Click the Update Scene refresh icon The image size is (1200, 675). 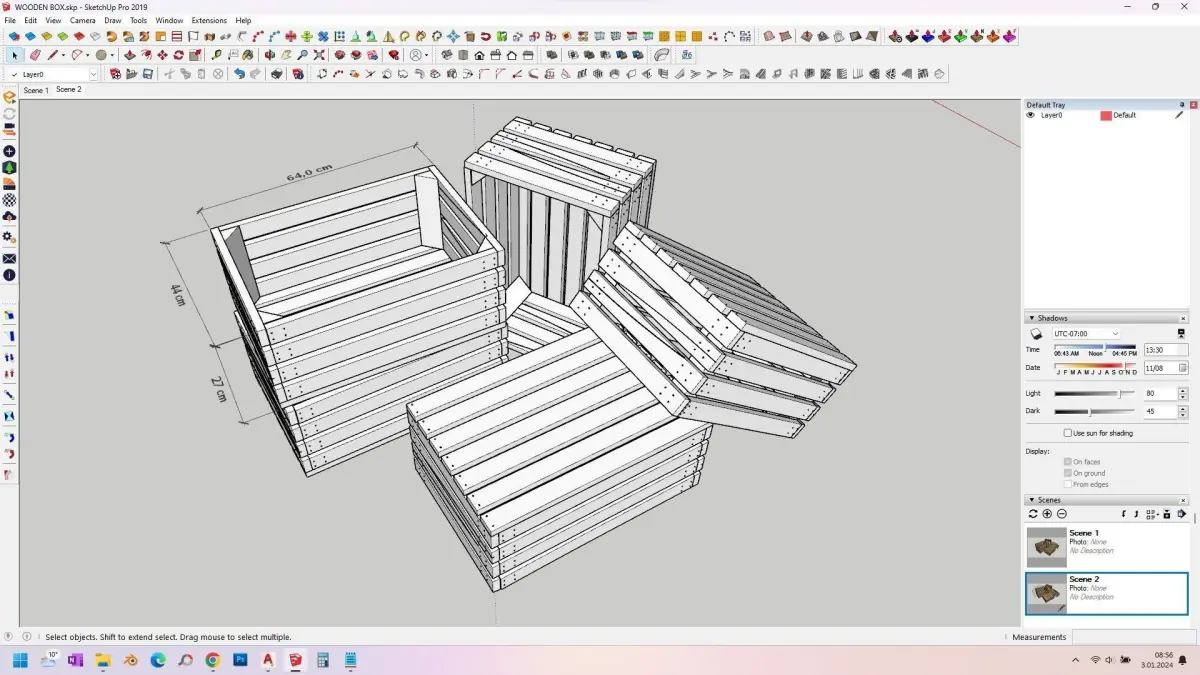(x=1033, y=514)
